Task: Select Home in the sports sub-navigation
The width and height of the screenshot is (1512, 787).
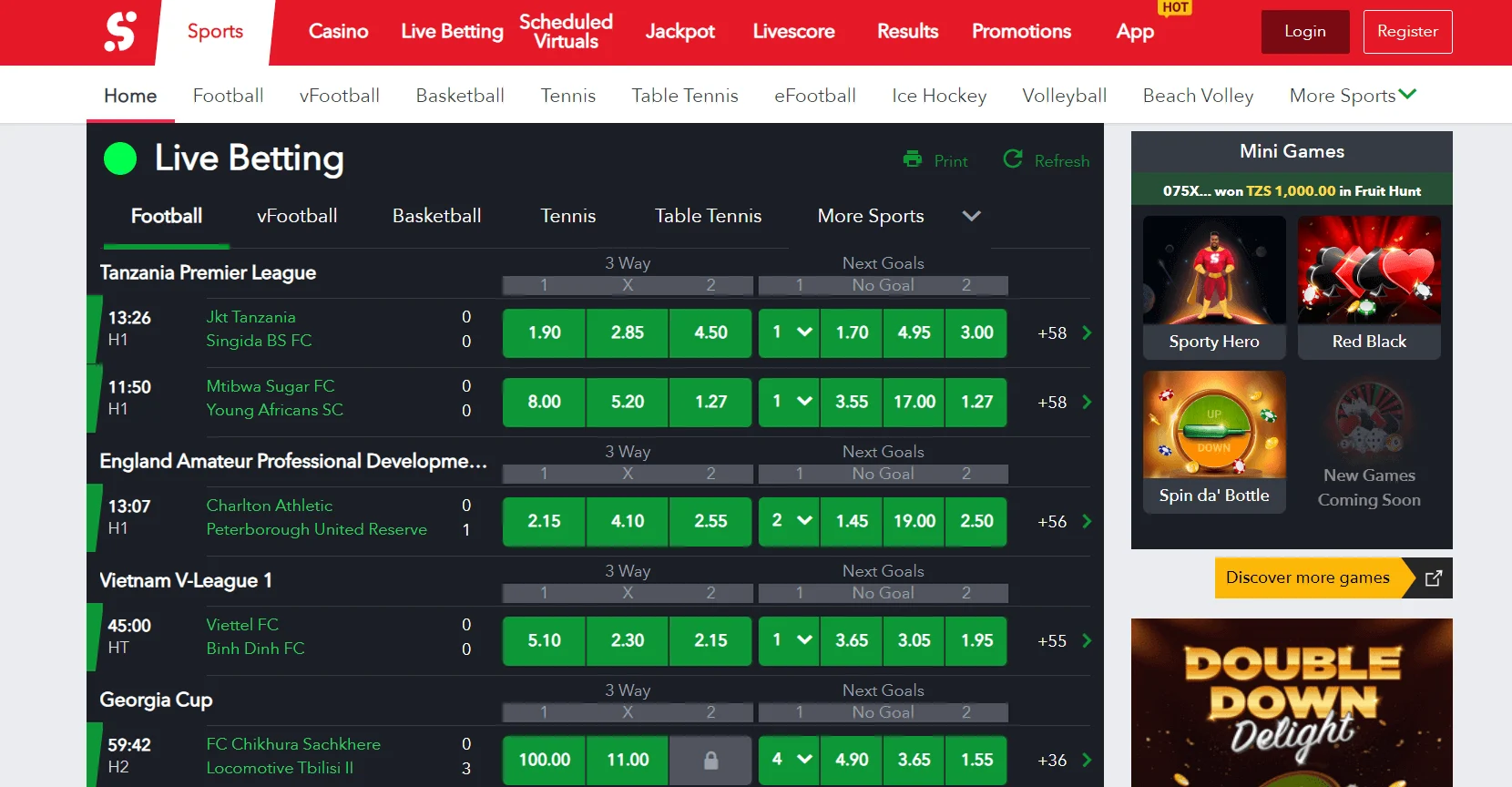Action: 130,96
